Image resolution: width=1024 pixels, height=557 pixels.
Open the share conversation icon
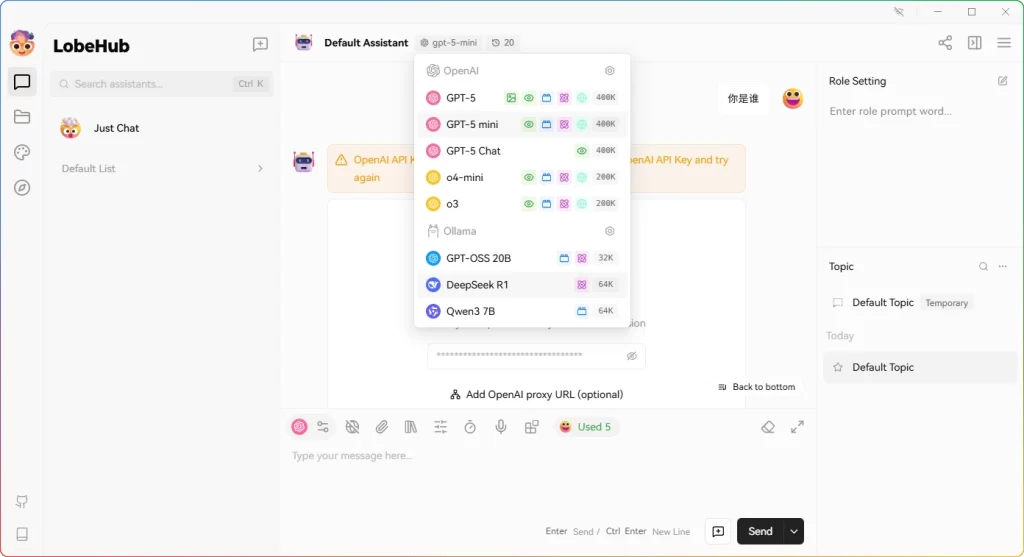click(x=945, y=43)
